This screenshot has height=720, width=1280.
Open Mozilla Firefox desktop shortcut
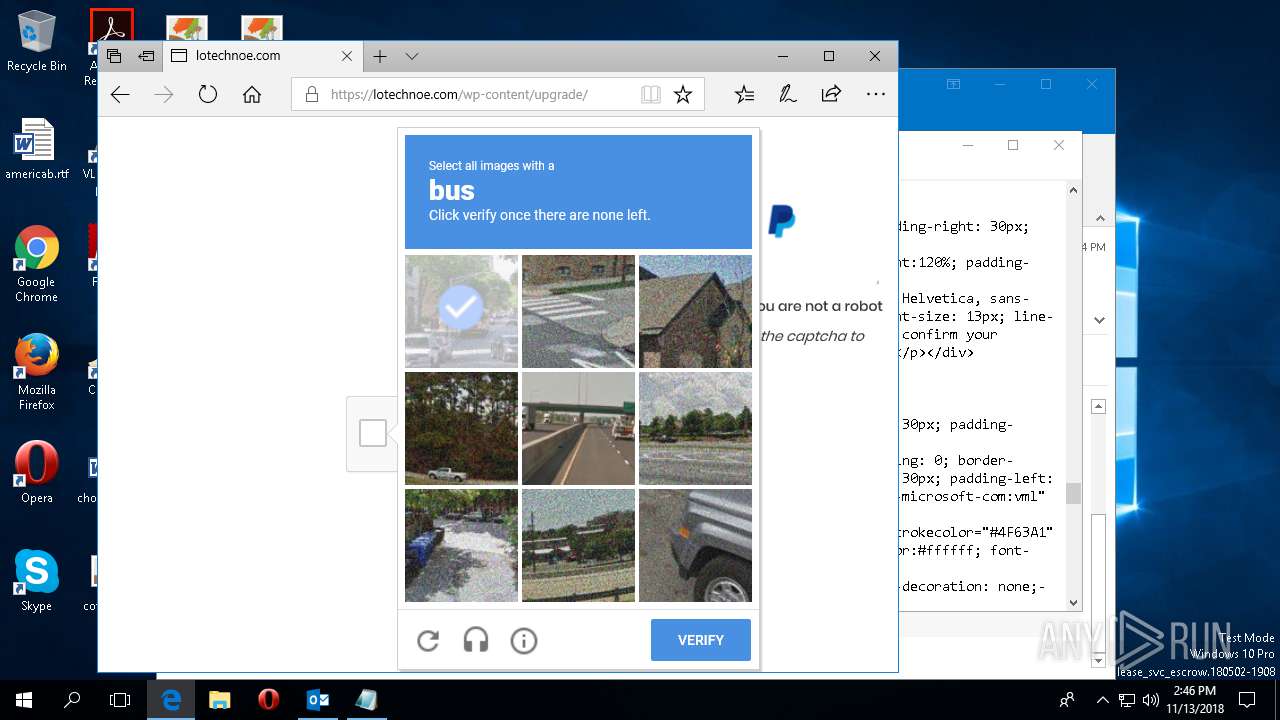(x=37, y=372)
